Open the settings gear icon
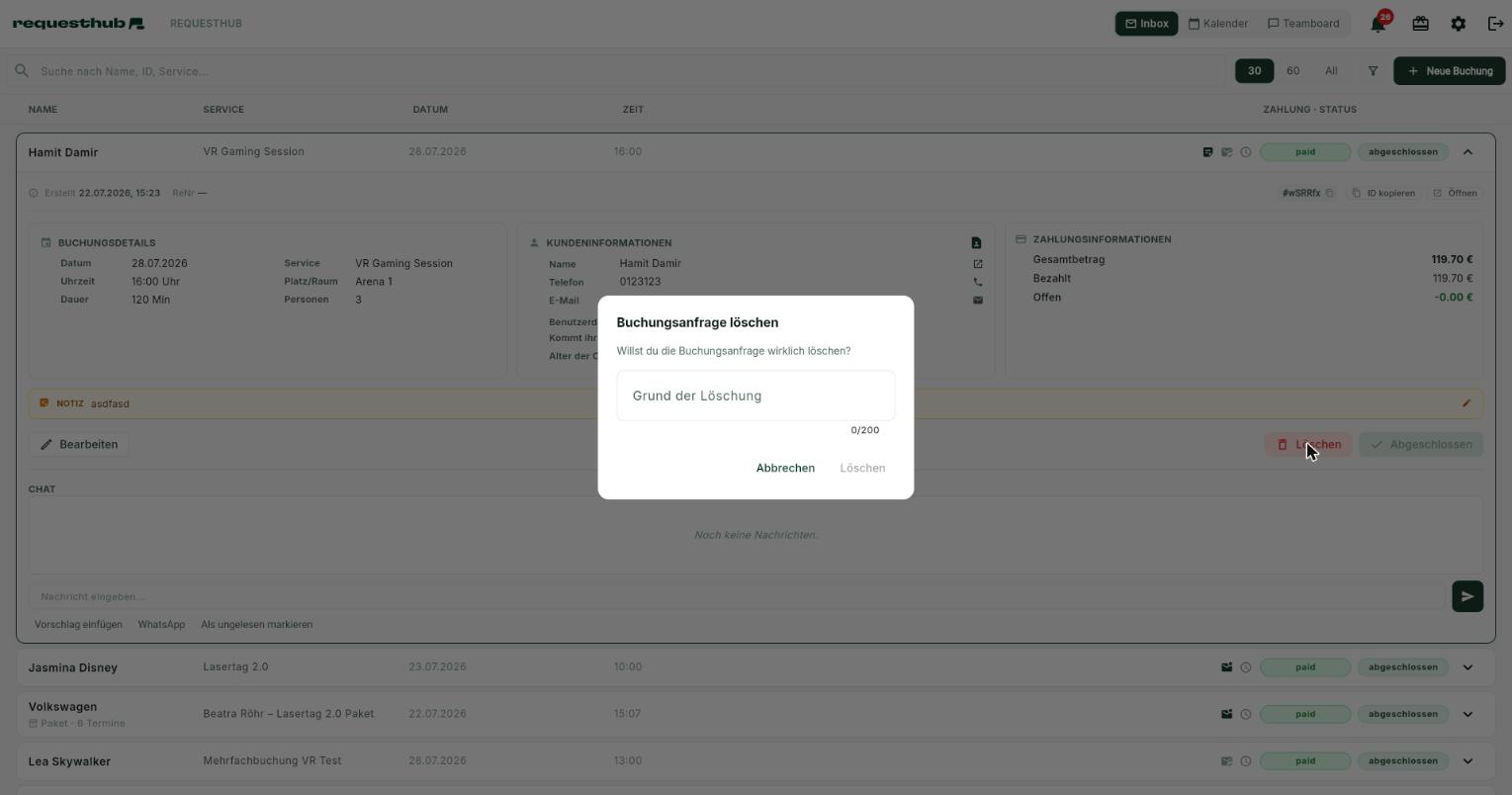Viewport: 1512px width, 795px height. coord(1459,23)
